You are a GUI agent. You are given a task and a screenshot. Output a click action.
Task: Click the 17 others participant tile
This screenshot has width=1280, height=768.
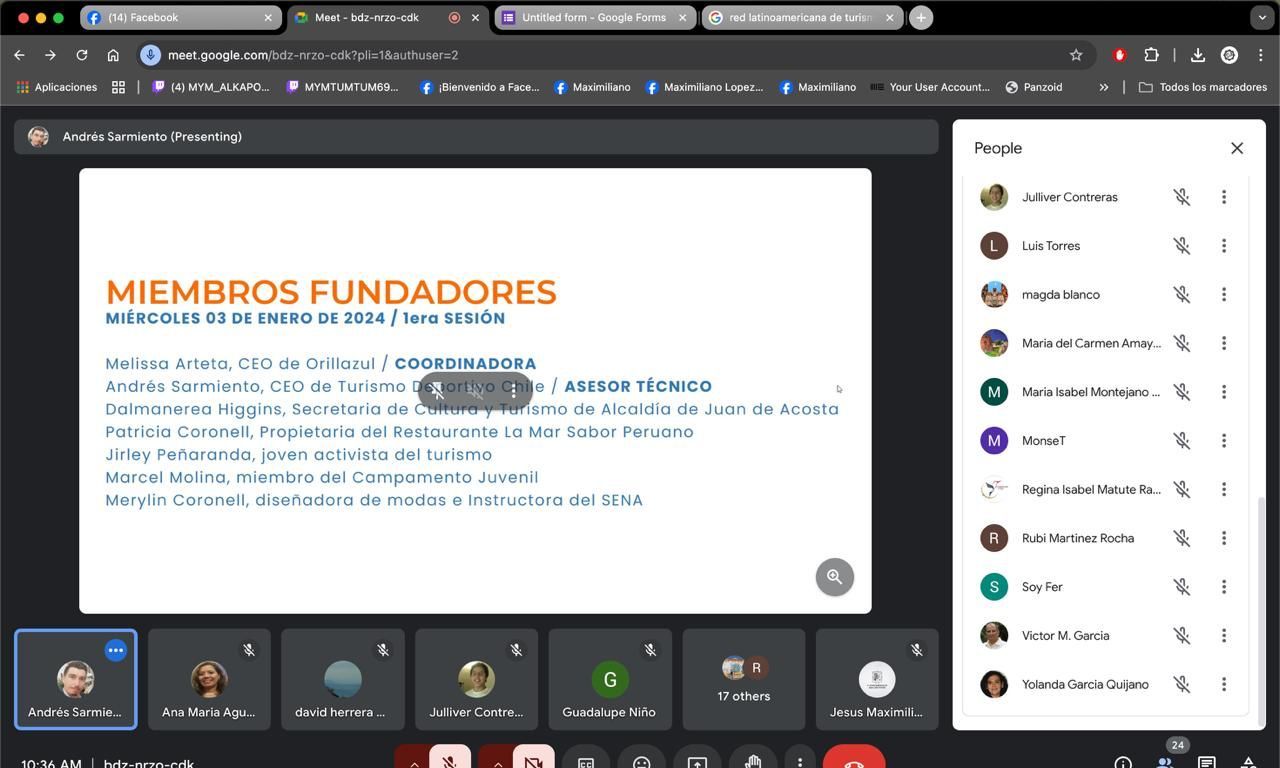744,680
